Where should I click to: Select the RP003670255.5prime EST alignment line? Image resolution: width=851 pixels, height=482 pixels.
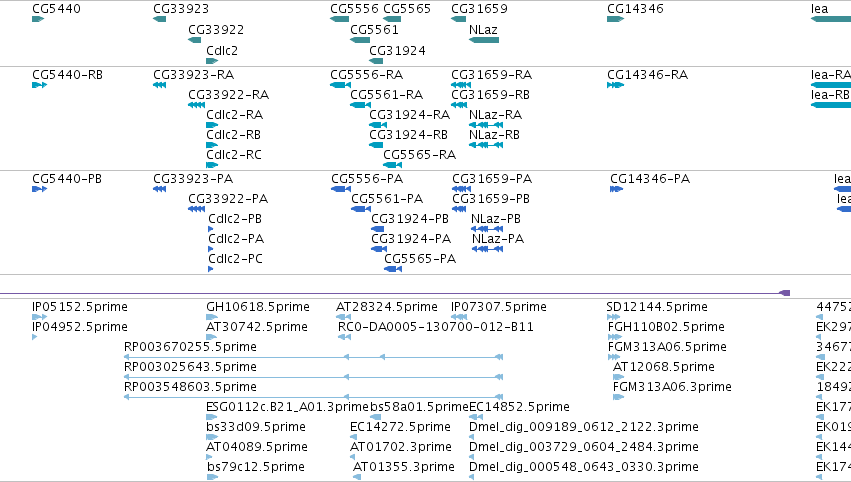(314, 357)
